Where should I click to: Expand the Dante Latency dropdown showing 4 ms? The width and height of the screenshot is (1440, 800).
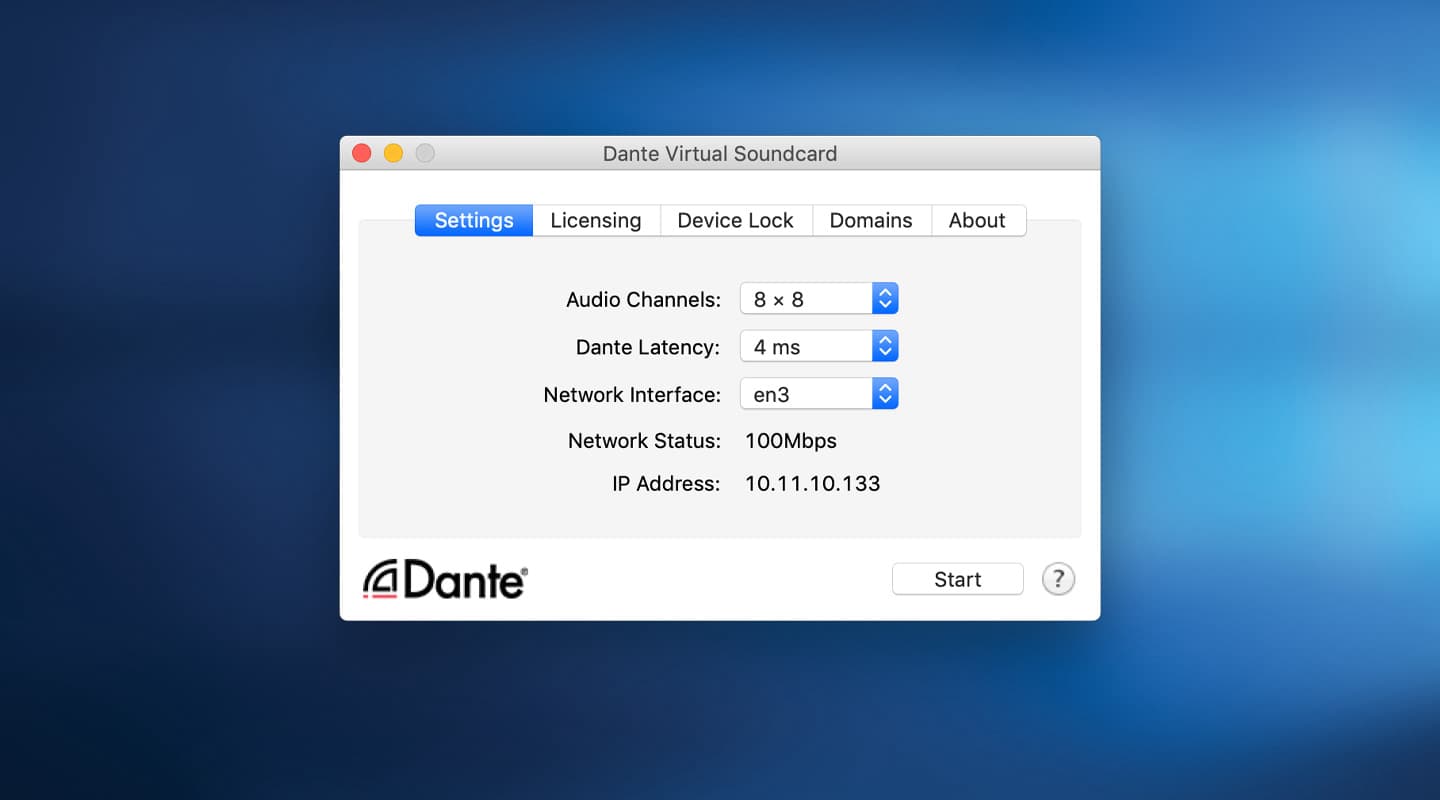pos(819,346)
